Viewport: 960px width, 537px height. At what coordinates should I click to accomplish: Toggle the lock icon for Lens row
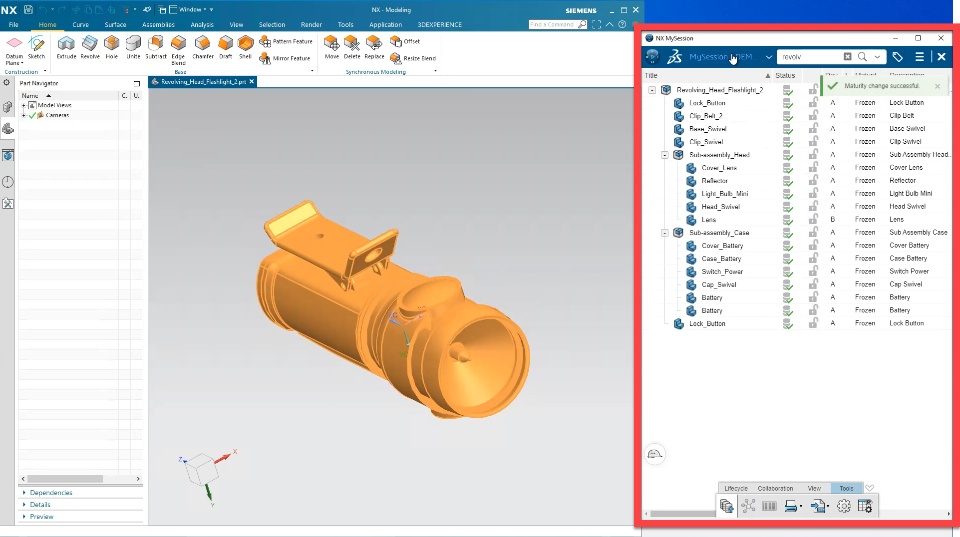(813, 219)
